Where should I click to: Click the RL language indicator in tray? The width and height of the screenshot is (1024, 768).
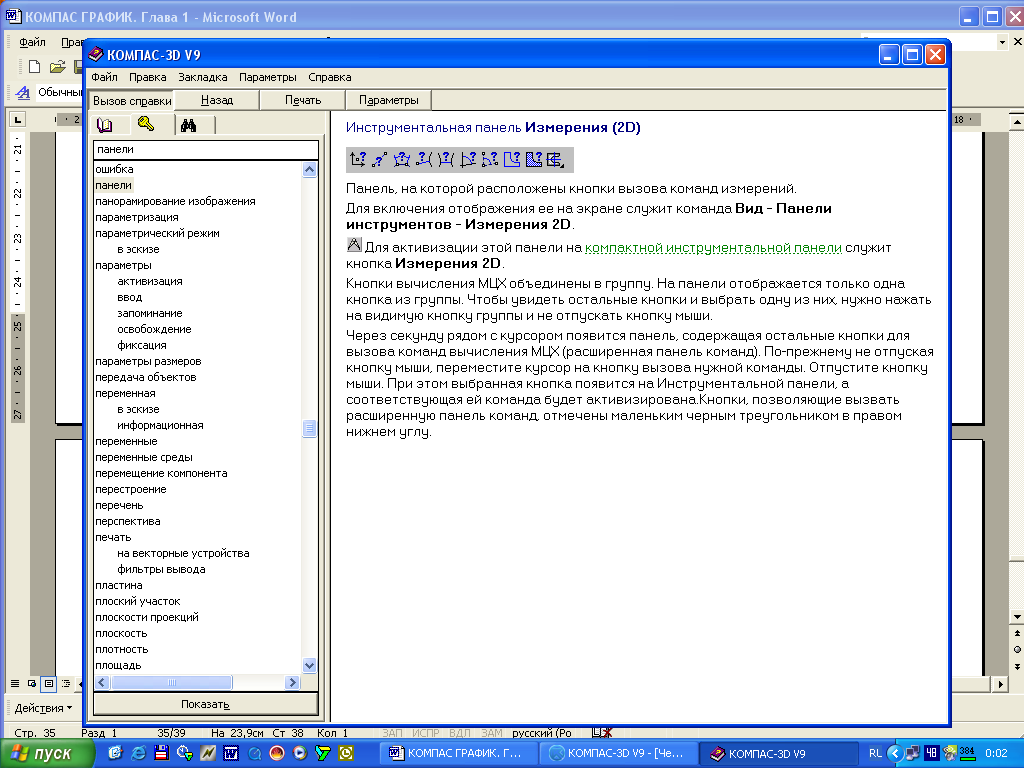875,753
